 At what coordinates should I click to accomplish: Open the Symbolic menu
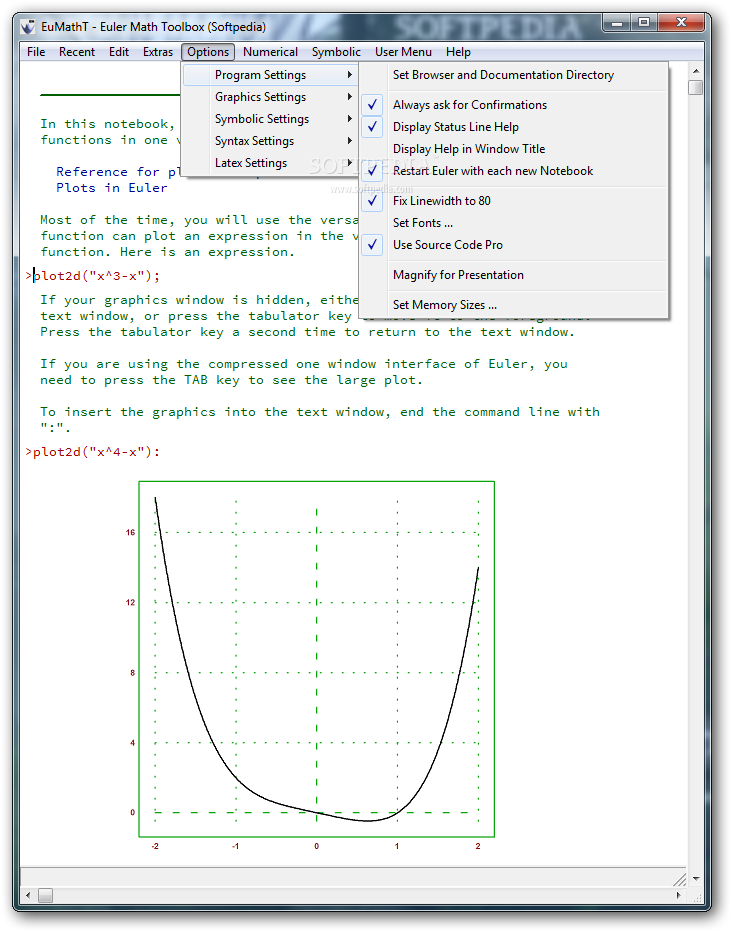point(336,52)
